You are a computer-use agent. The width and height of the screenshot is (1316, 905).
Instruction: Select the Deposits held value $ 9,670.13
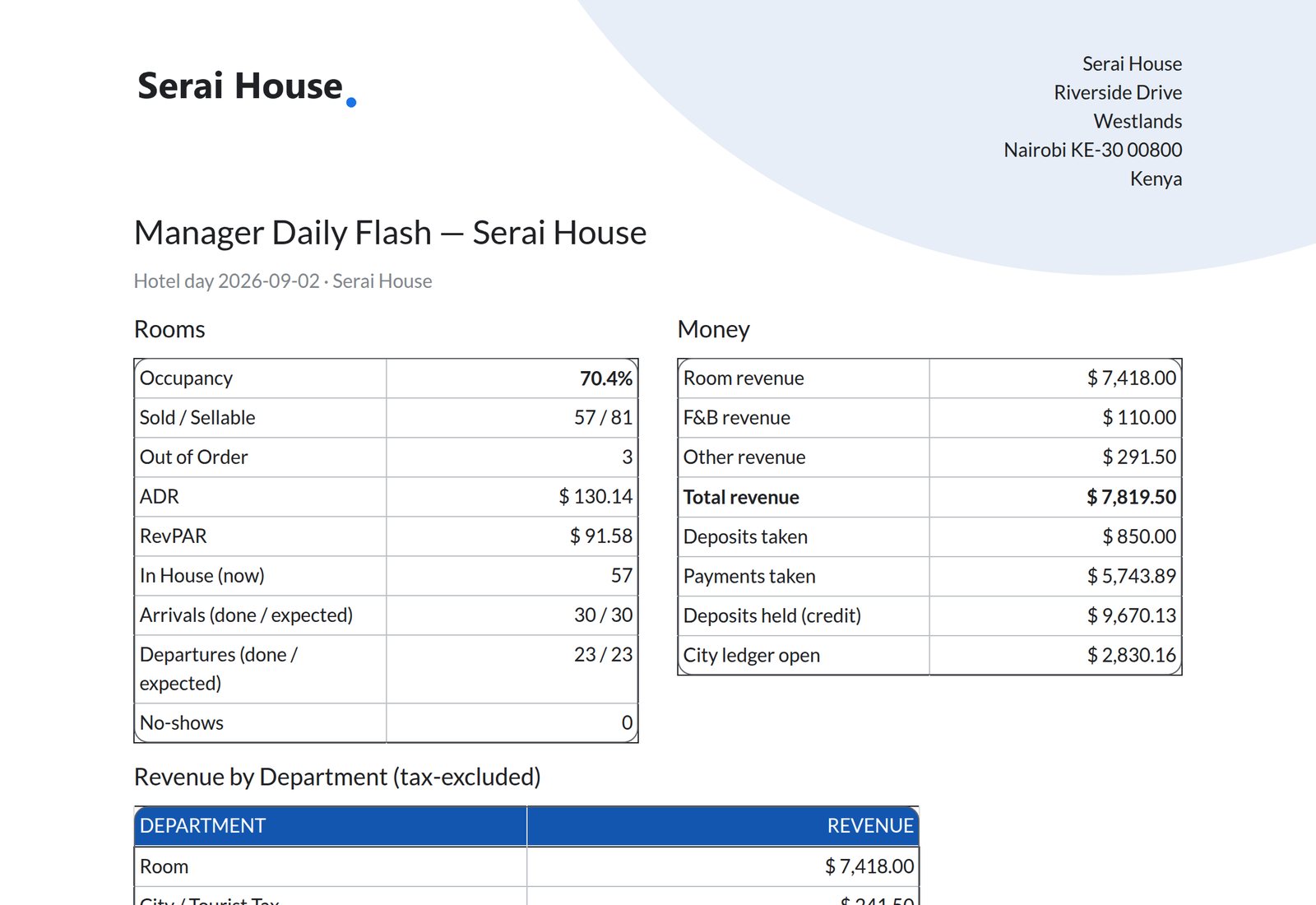[1131, 616]
